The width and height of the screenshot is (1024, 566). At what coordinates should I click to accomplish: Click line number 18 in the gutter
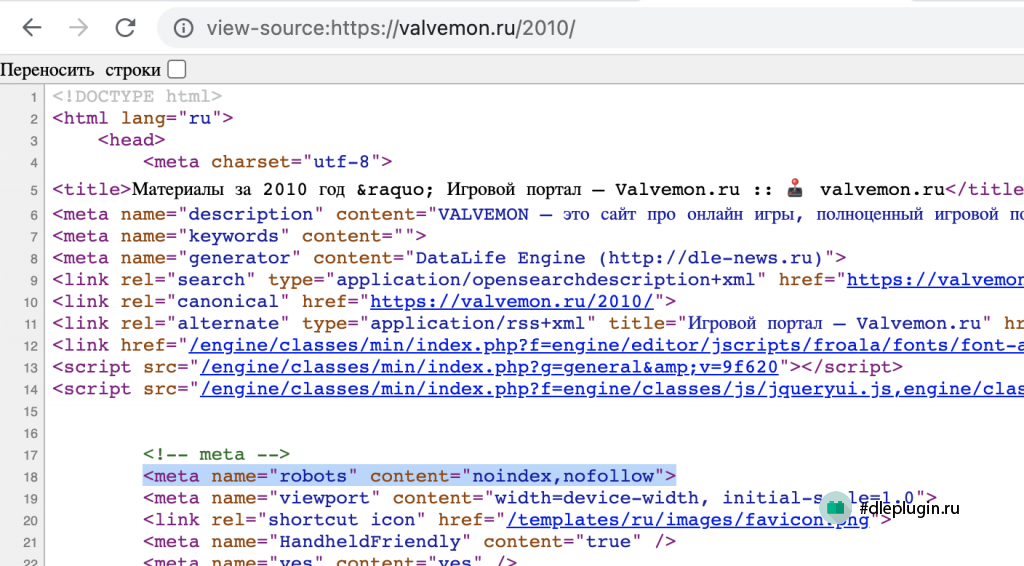(x=31, y=477)
